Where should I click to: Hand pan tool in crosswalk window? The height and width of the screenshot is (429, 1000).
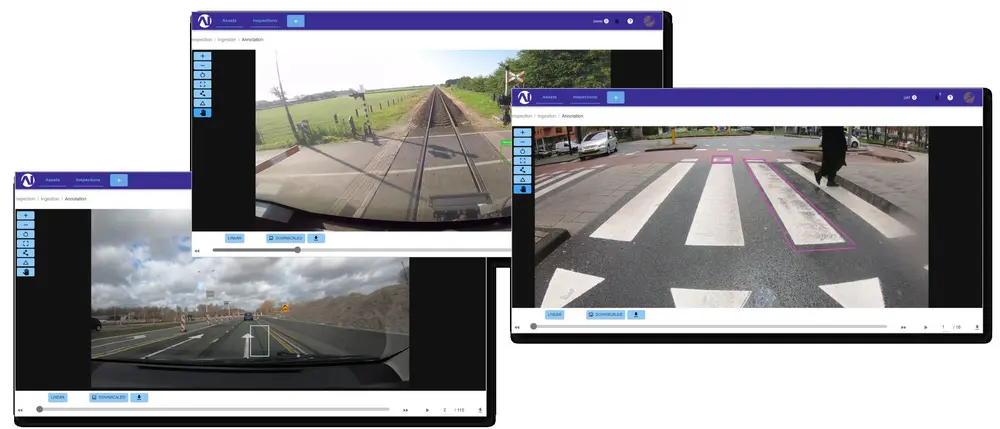[522, 189]
